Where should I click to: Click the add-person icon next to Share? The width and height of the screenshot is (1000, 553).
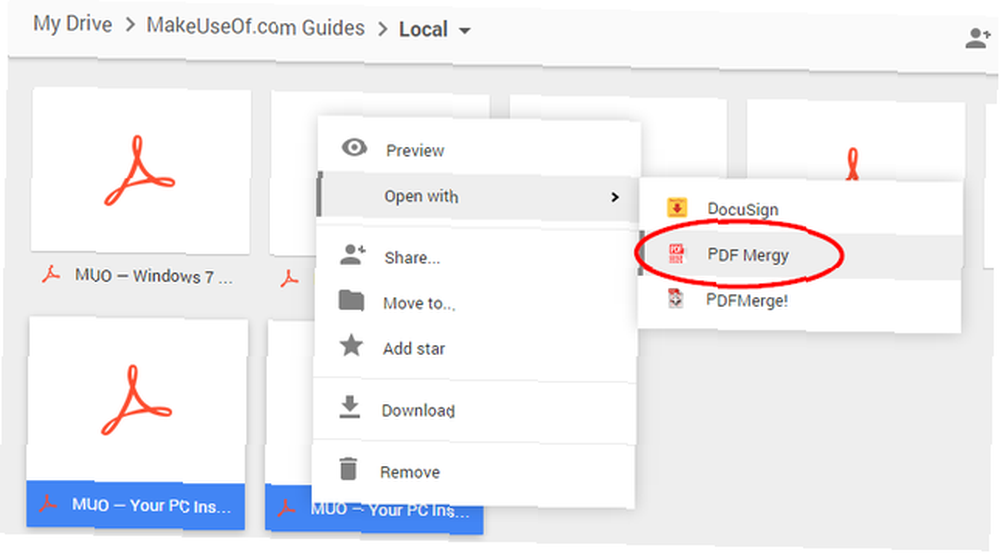pyautogui.click(x=353, y=255)
